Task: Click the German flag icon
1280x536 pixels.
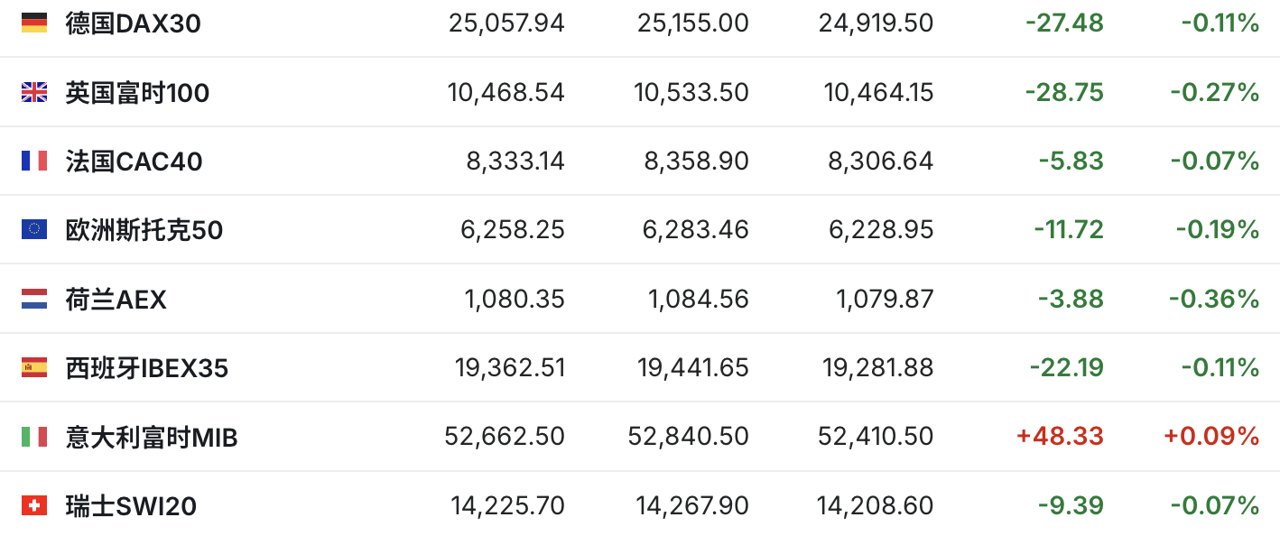Action: (34, 23)
